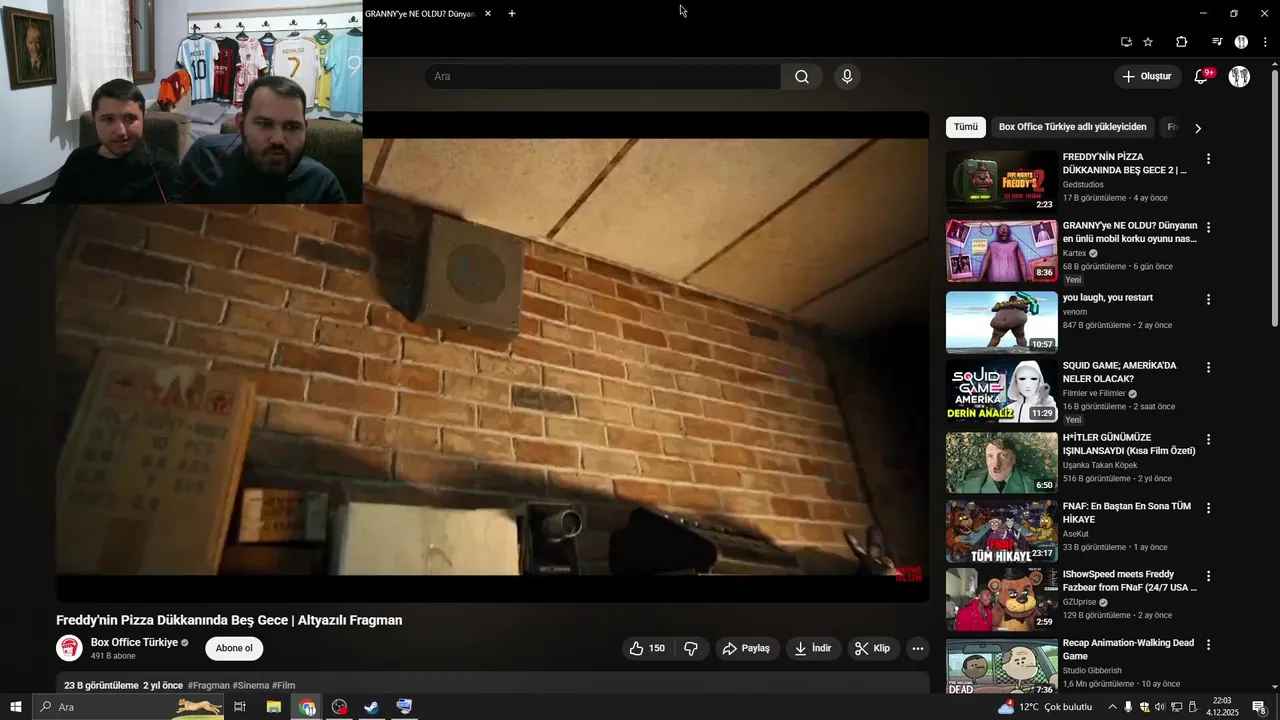This screenshot has width=1280, height=720.
Task: Open Chrome three-dot menu
Action: tap(1265, 42)
